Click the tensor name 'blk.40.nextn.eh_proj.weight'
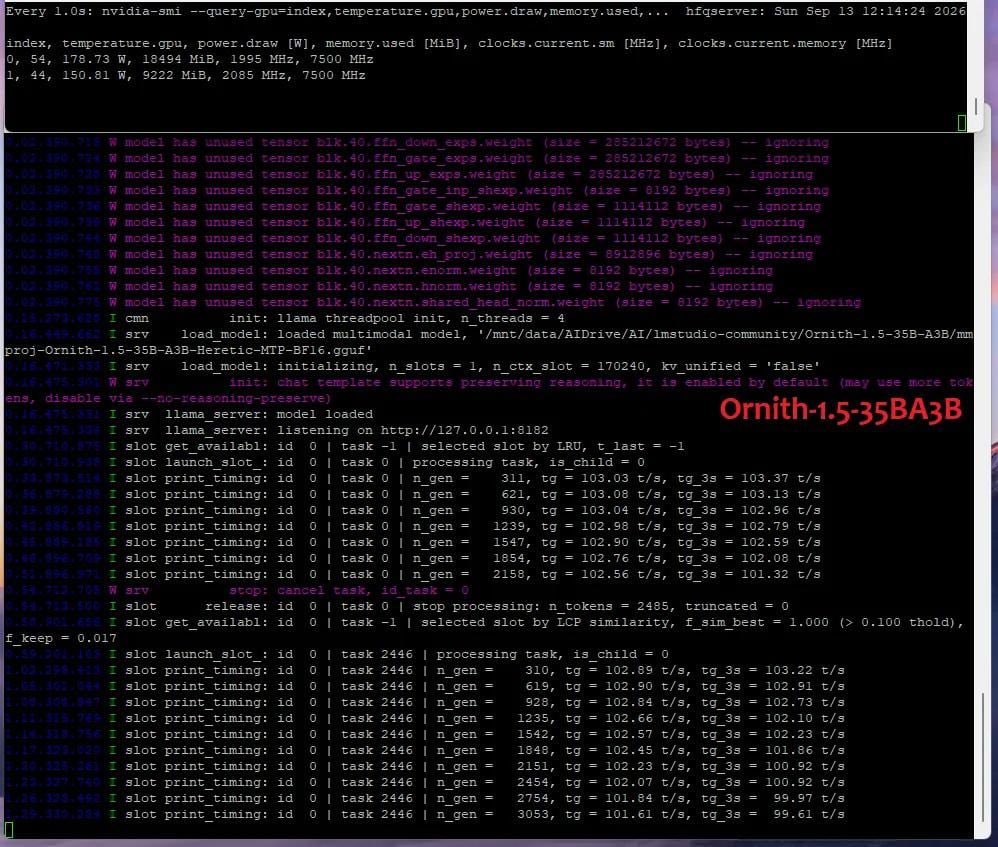Screen dimensions: 998x847 point(424,255)
